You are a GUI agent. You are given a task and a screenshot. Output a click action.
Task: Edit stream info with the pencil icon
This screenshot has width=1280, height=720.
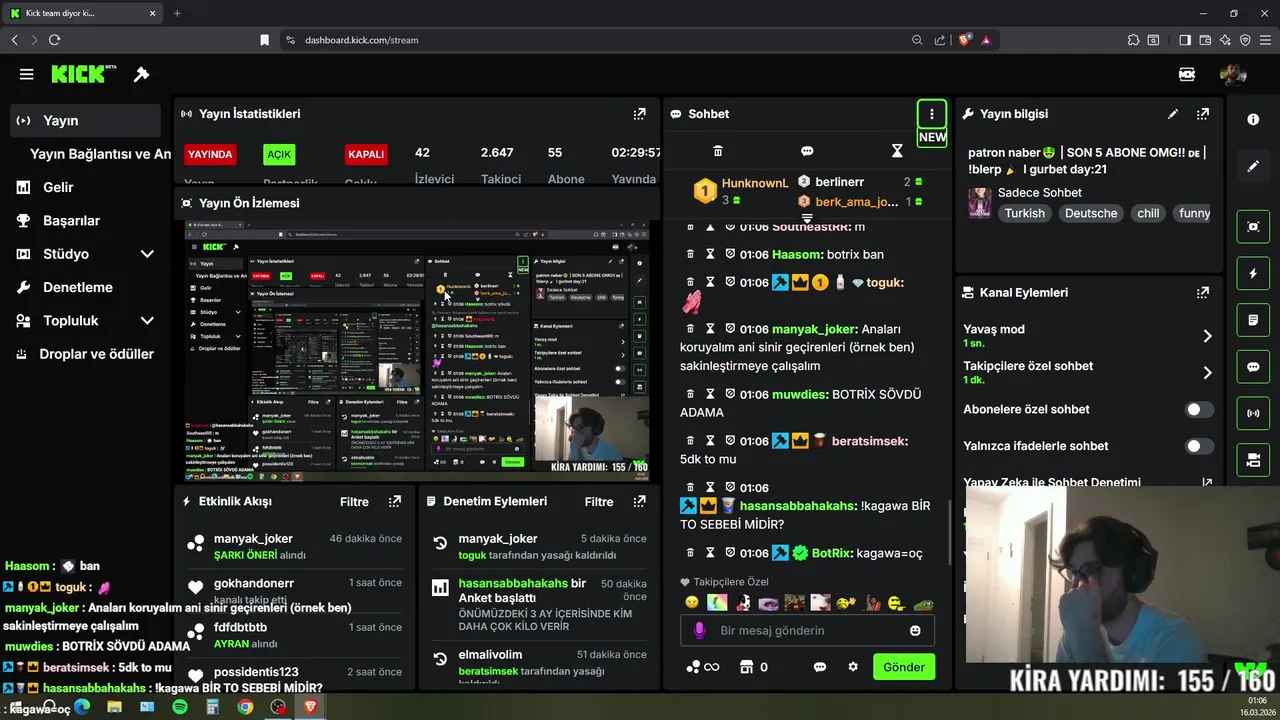(1173, 114)
